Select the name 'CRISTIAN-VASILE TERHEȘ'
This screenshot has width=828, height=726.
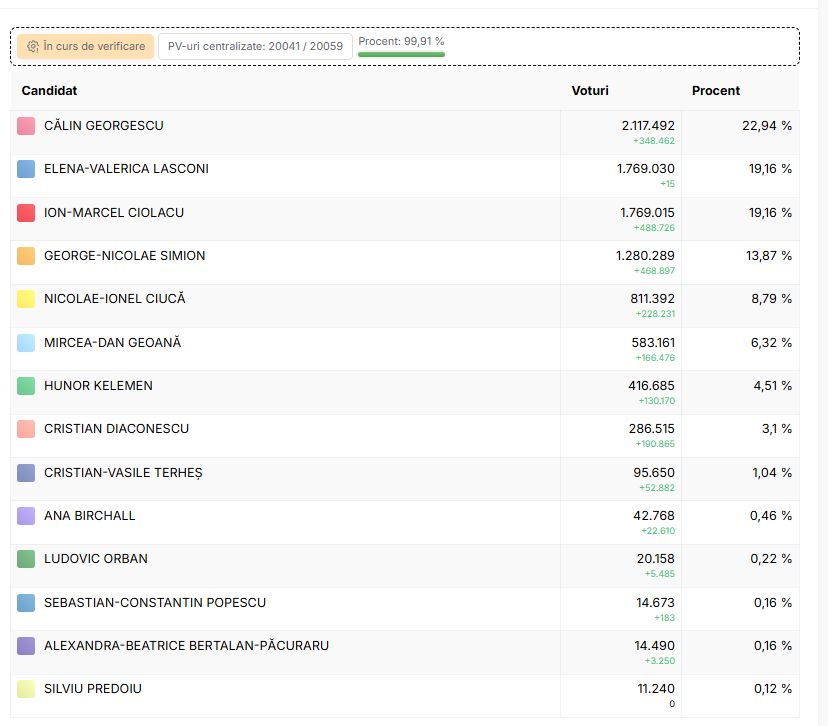123,473
